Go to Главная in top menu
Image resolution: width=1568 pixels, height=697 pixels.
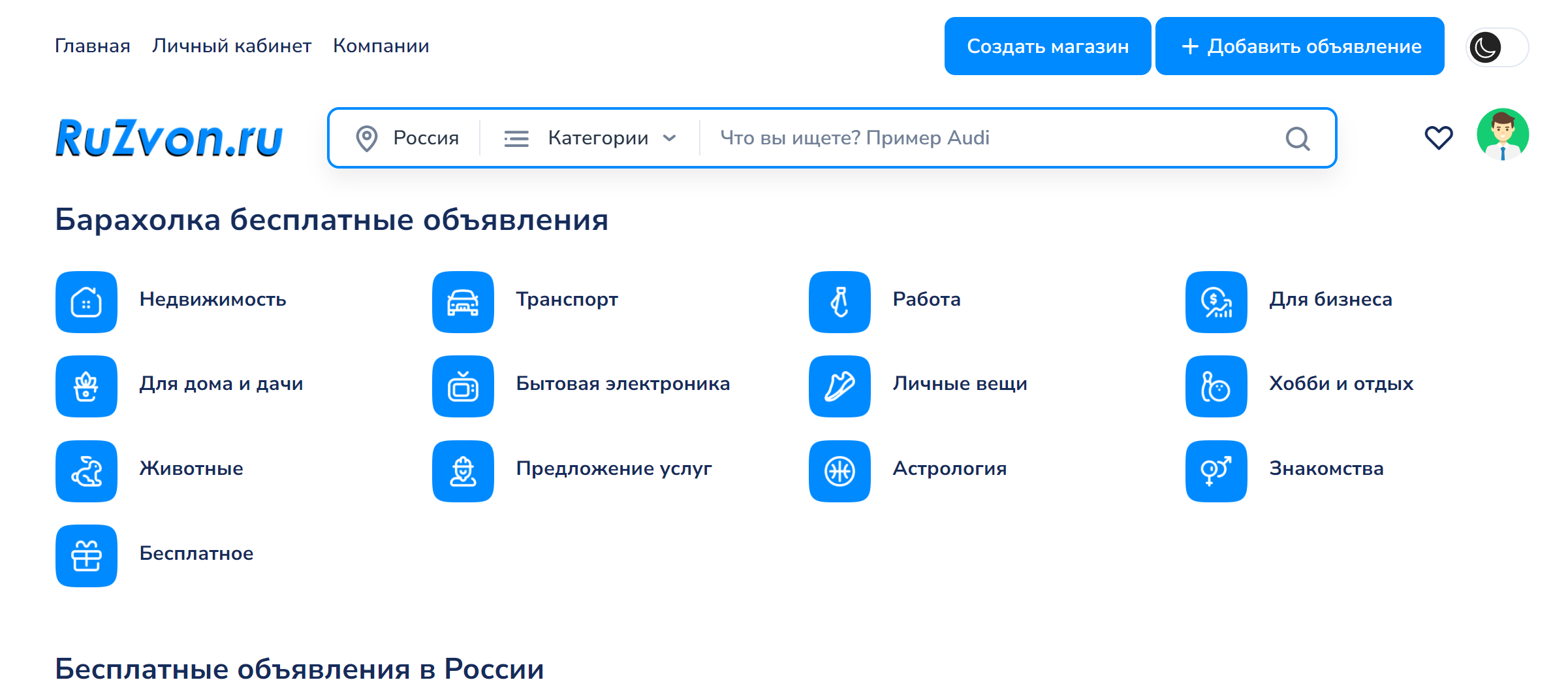(x=92, y=46)
